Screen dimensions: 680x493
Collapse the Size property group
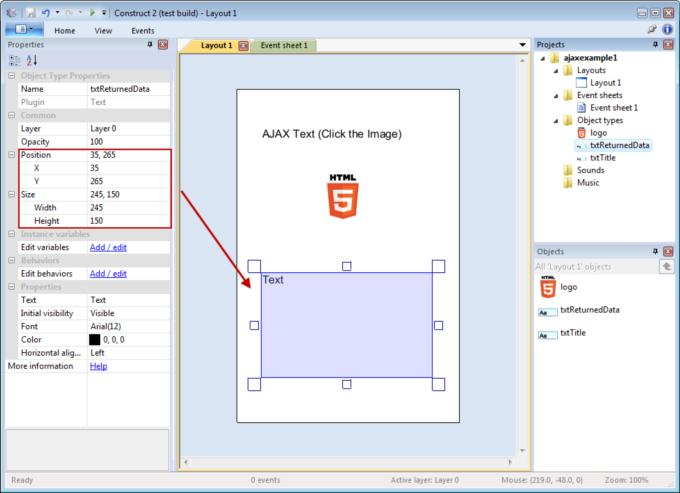tap(12, 194)
